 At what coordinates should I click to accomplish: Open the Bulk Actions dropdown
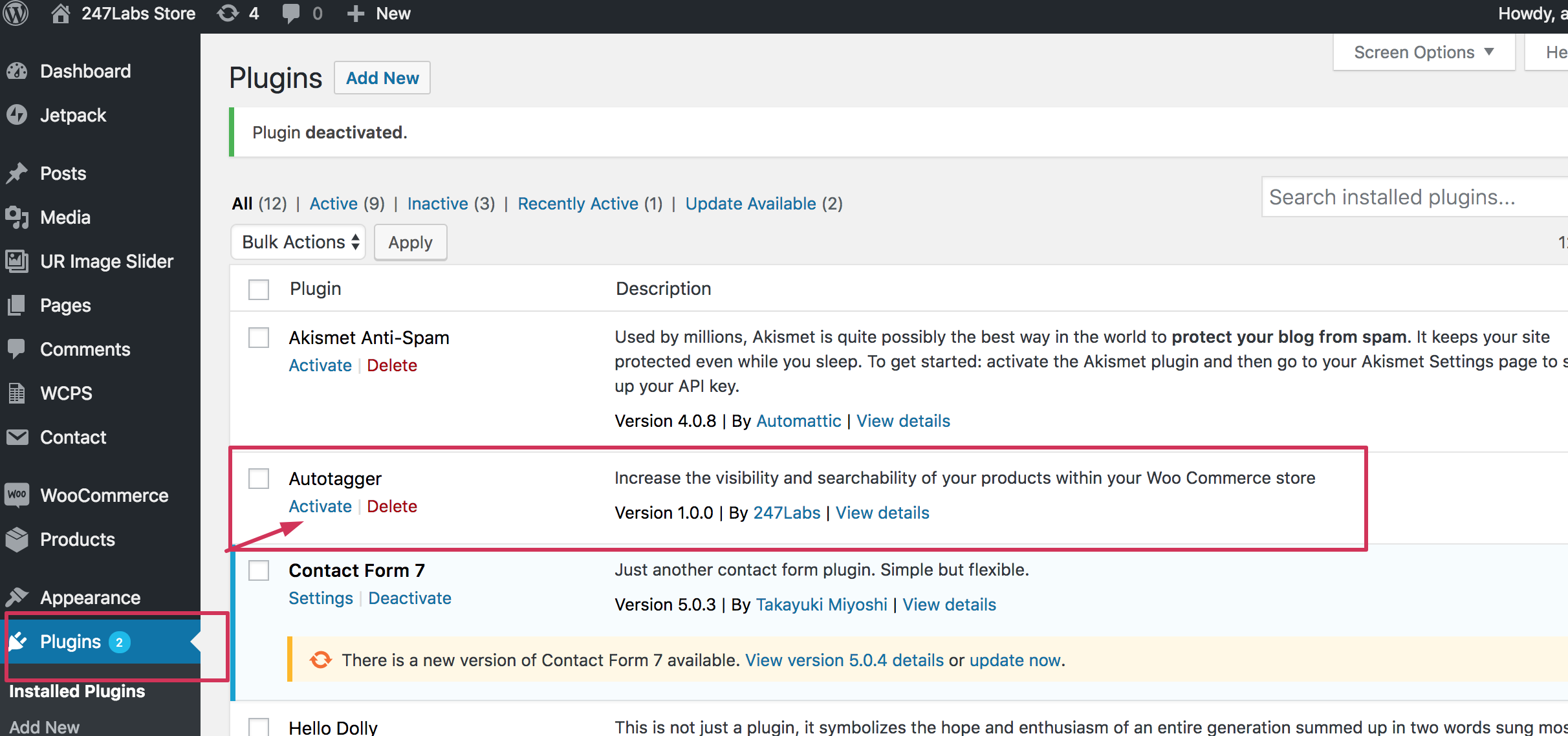[x=298, y=242]
